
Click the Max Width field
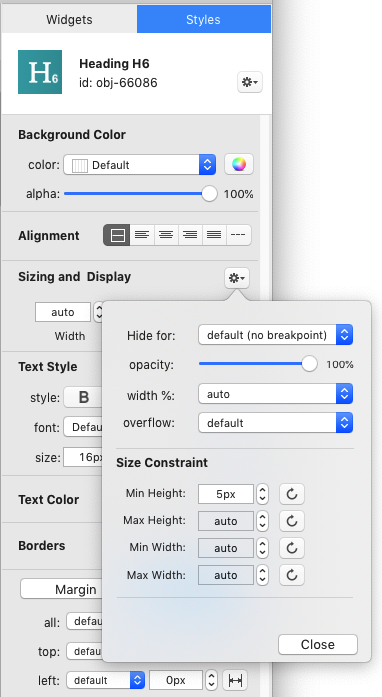(x=225, y=575)
